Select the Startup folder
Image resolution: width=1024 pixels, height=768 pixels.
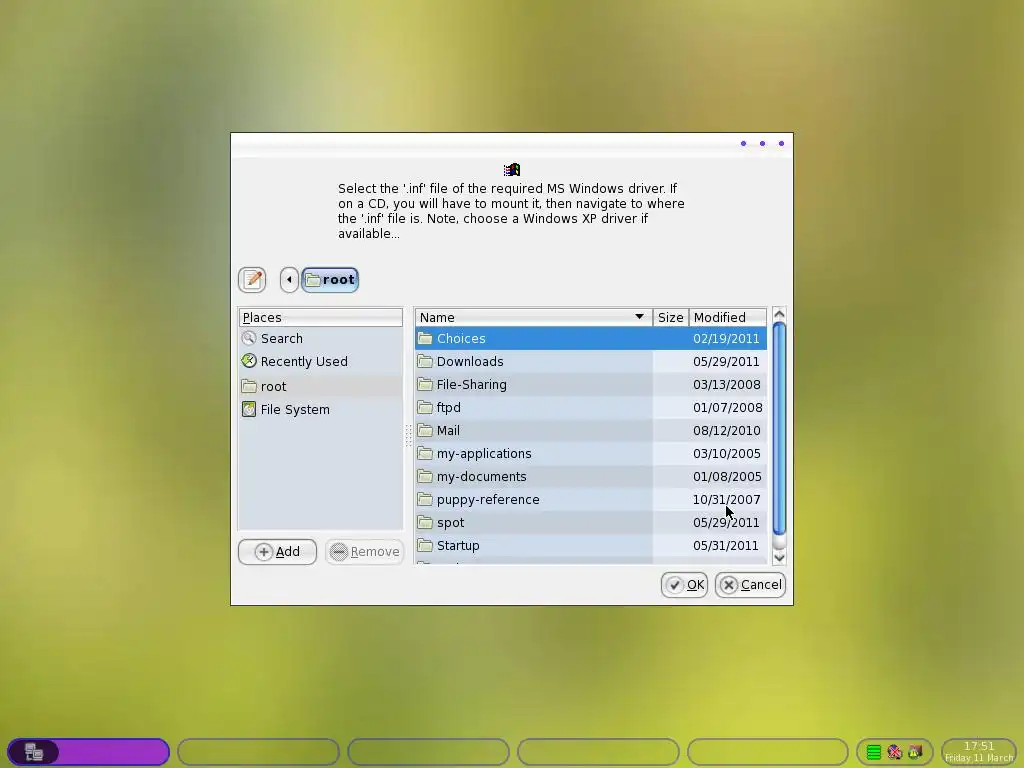click(590, 545)
